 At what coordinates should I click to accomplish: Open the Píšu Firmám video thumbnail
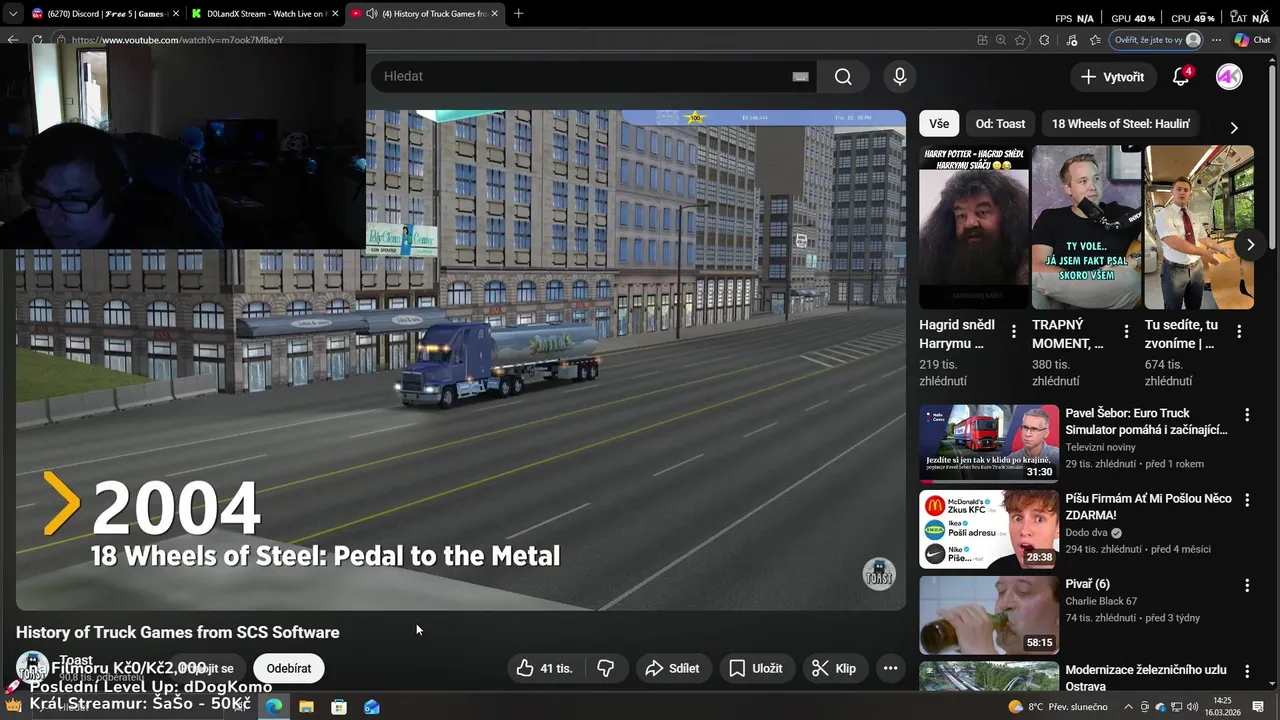pos(989,529)
